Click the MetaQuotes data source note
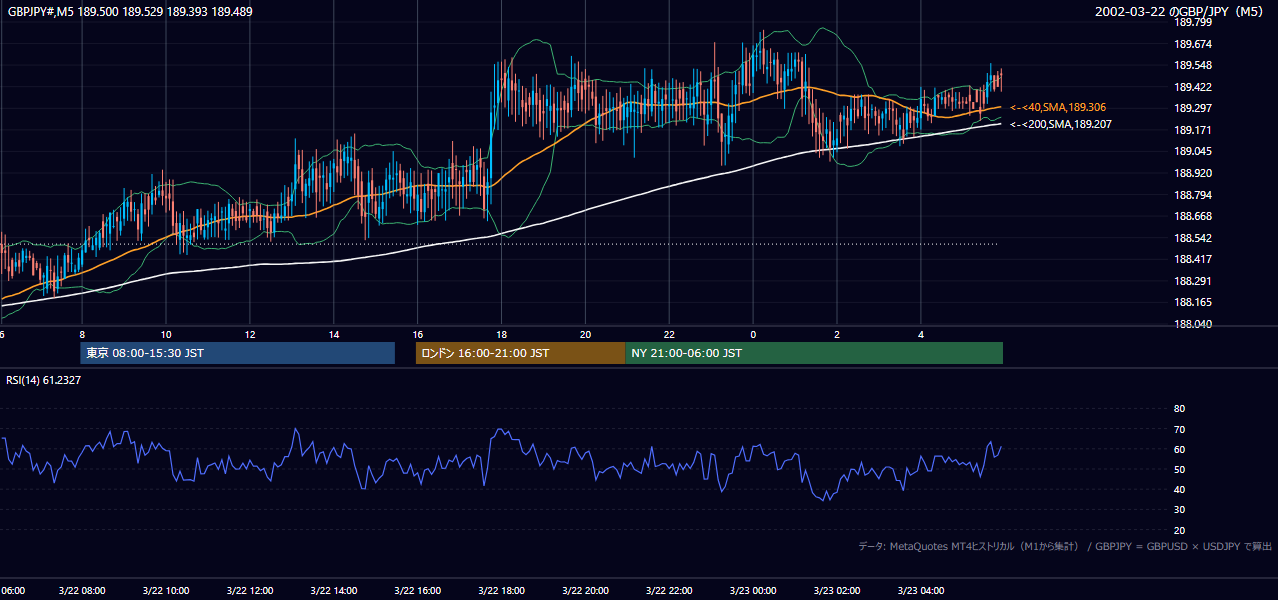The image size is (1278, 600). (x=1065, y=546)
